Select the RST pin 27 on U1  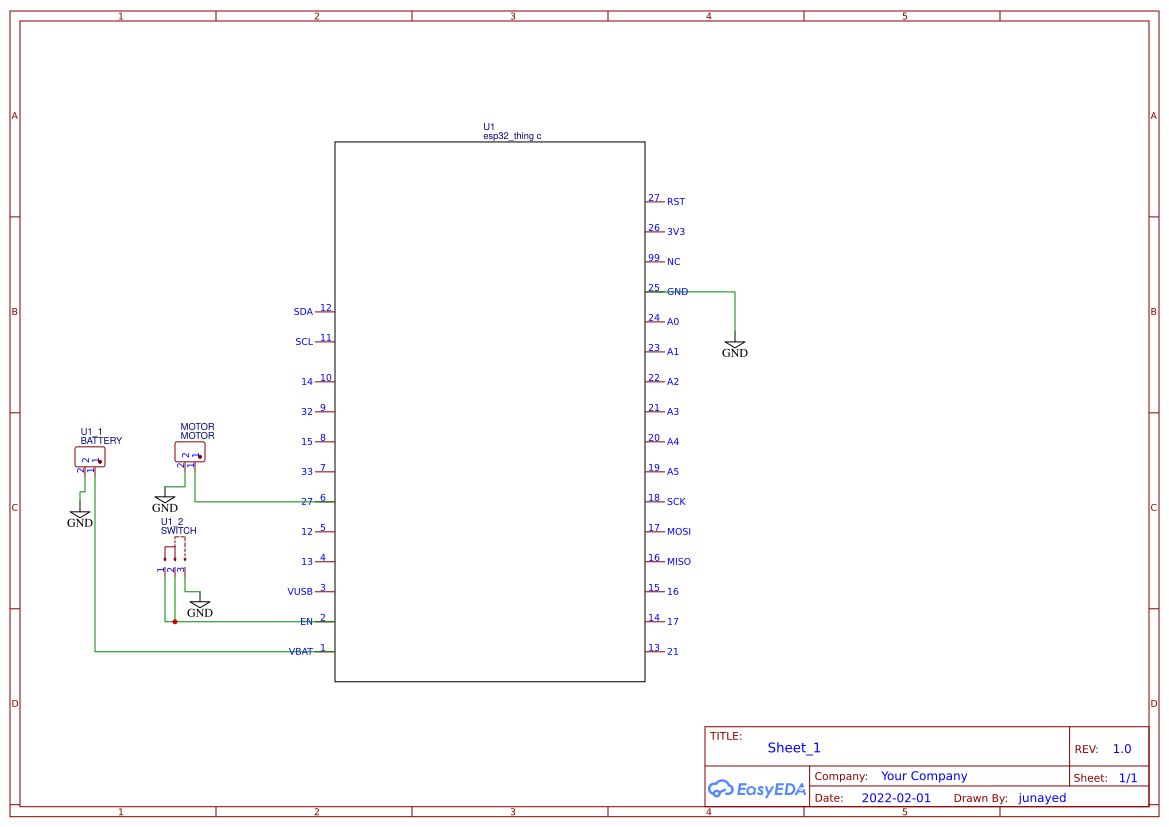pyautogui.click(x=657, y=200)
